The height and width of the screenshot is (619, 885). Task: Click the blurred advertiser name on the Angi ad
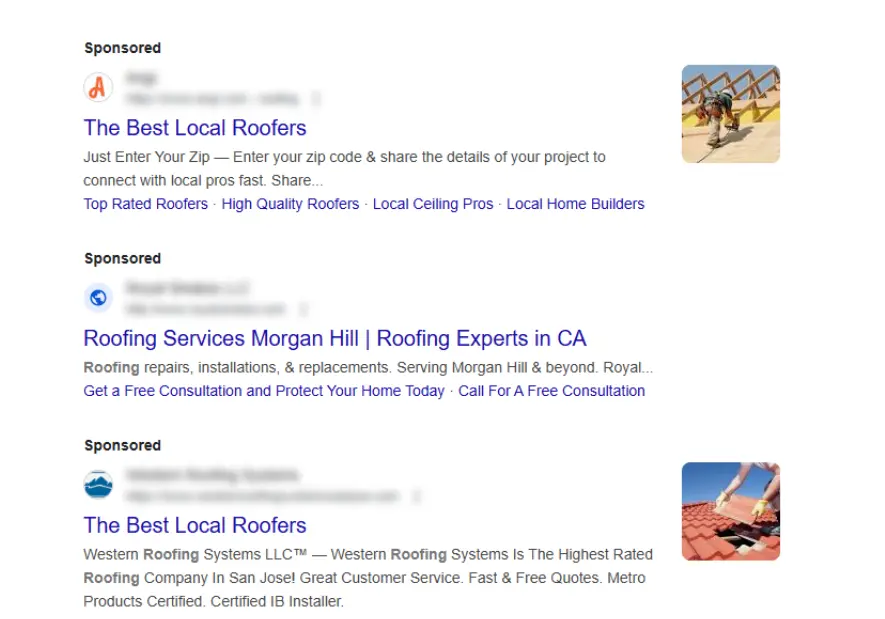142,78
